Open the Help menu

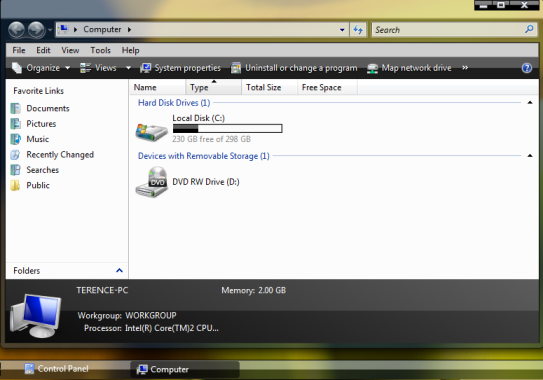pyautogui.click(x=130, y=50)
